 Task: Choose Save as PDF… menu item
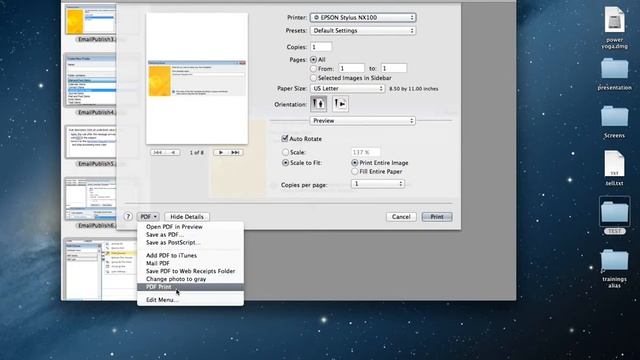190,235
